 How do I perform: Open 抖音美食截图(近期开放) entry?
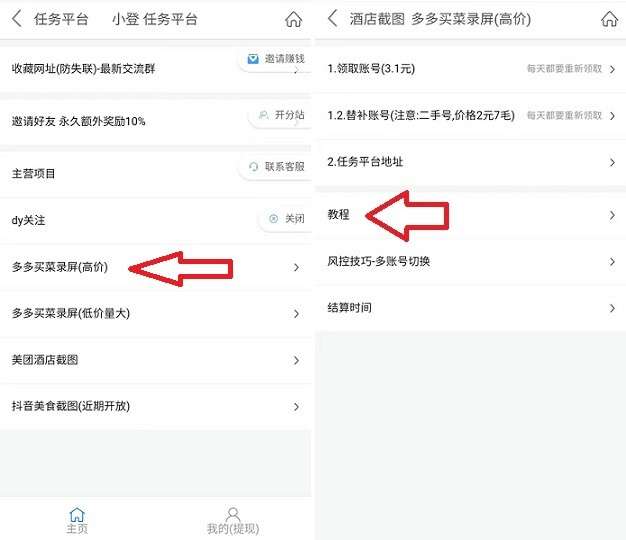[x=155, y=407]
